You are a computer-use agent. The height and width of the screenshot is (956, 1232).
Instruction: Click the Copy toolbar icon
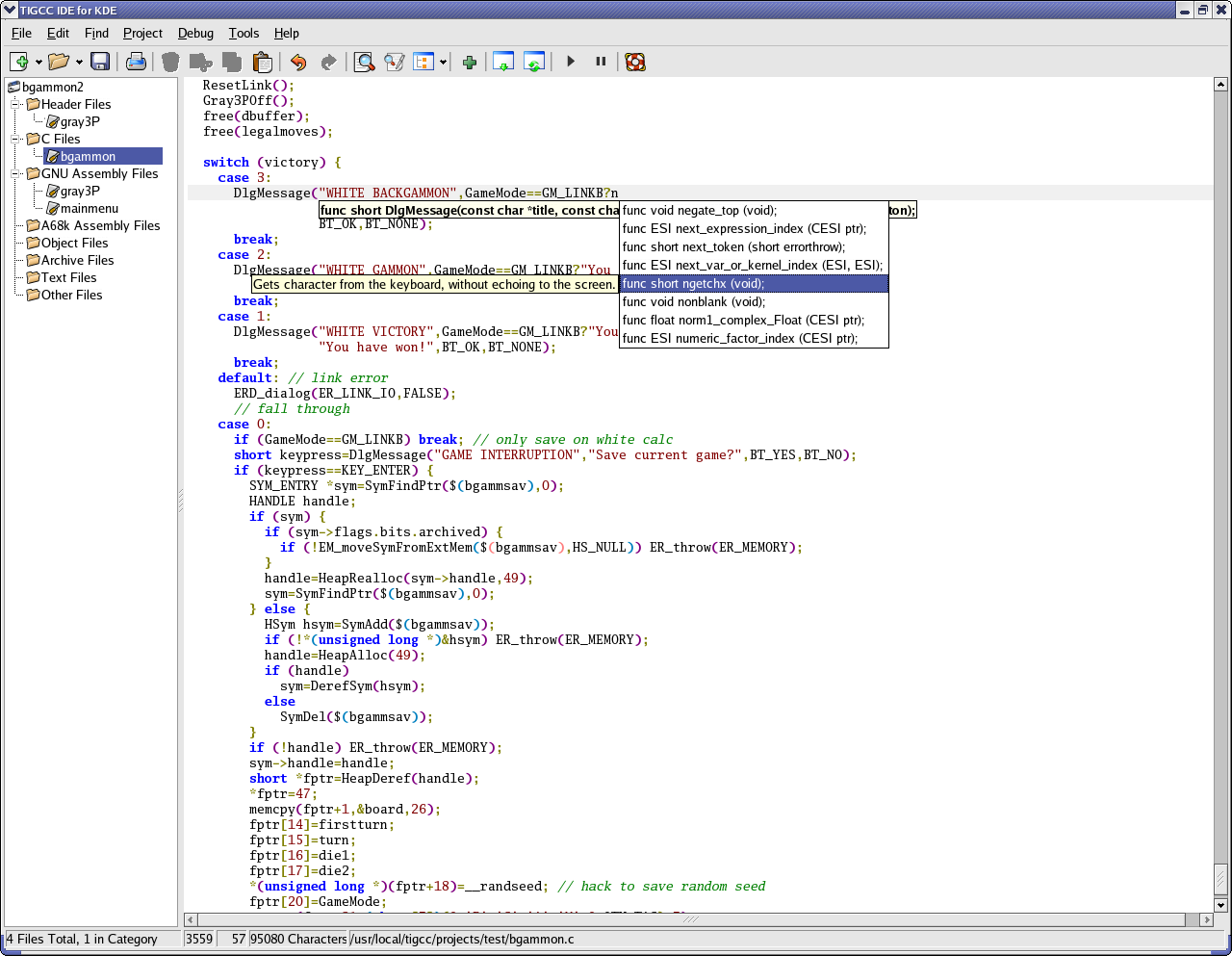(232, 62)
